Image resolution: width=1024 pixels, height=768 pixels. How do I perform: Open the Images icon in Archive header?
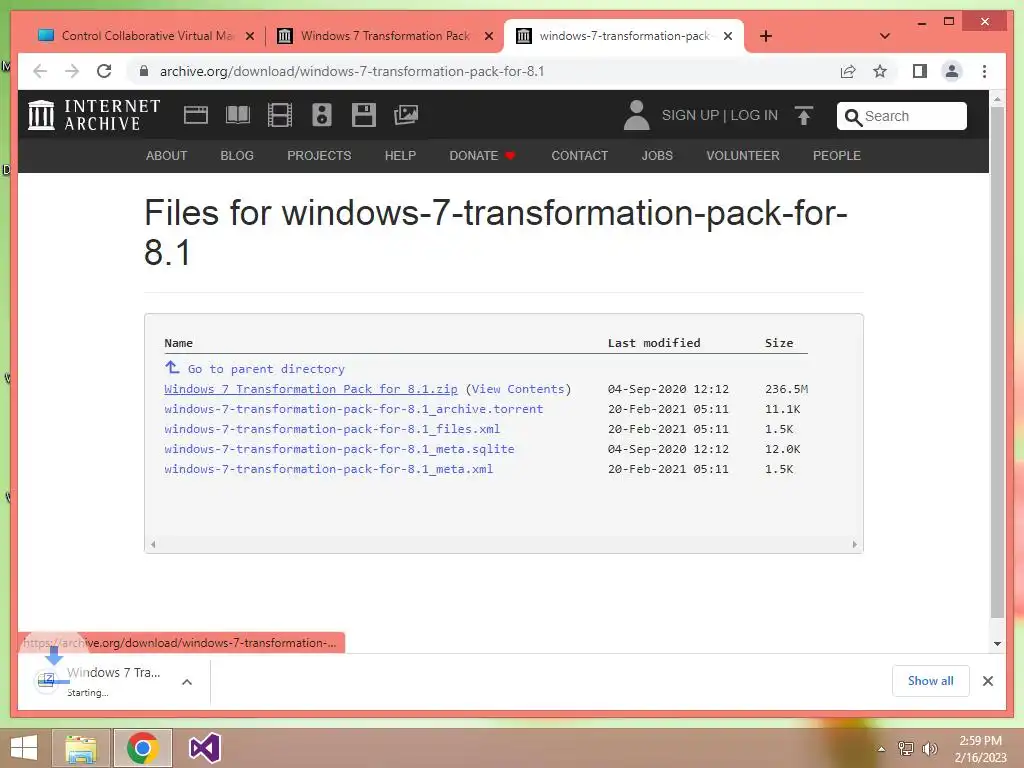pos(406,115)
